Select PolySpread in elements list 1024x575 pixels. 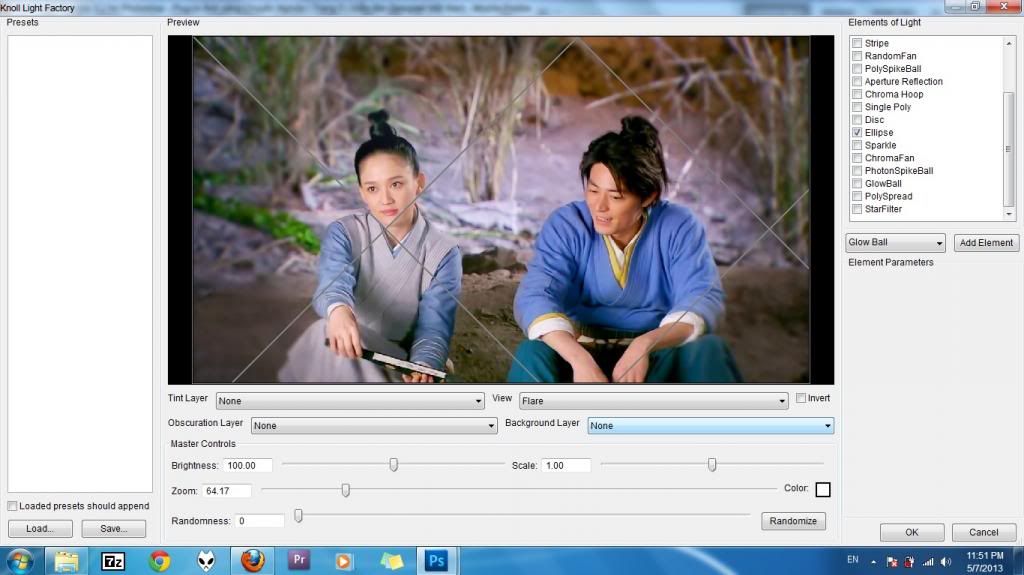coord(888,196)
